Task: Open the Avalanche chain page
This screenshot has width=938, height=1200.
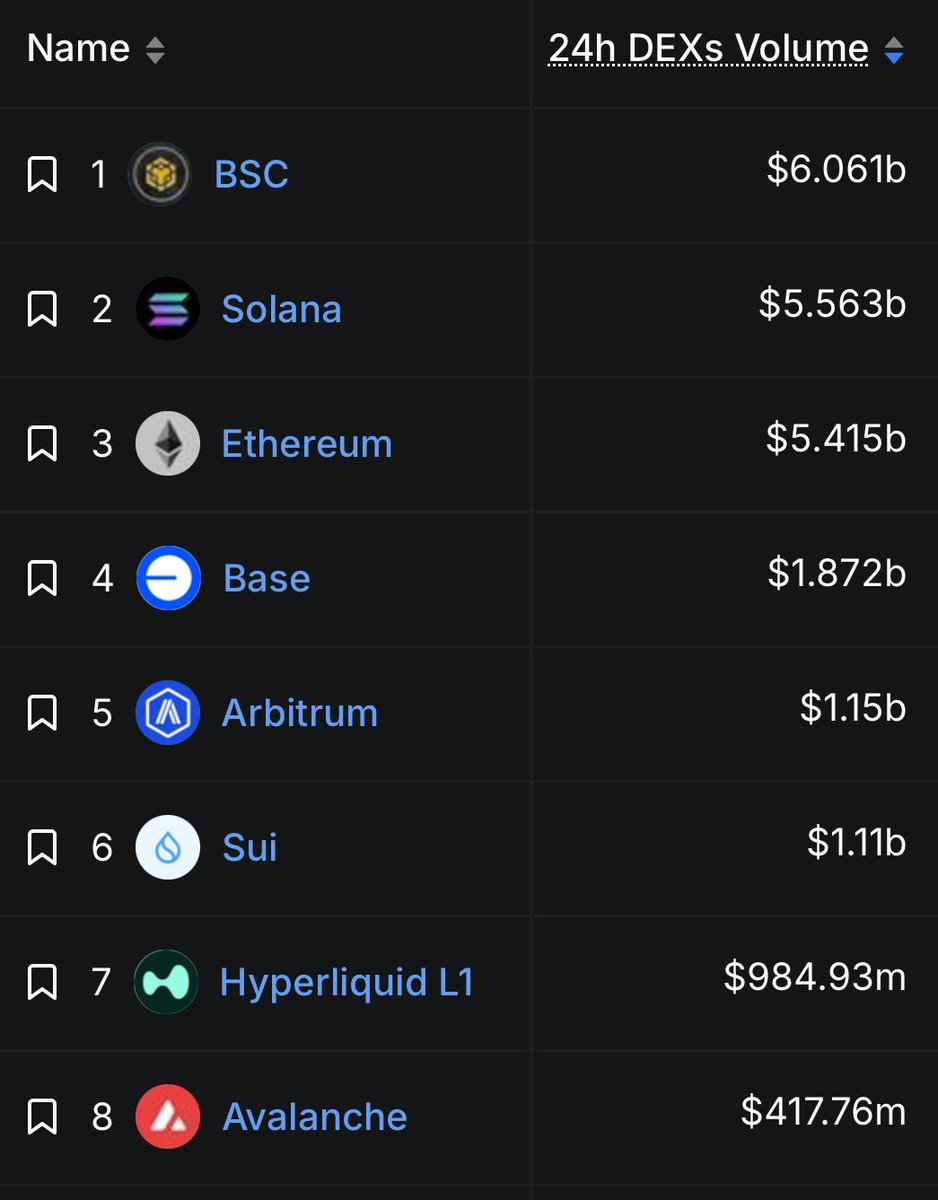Action: [315, 1116]
